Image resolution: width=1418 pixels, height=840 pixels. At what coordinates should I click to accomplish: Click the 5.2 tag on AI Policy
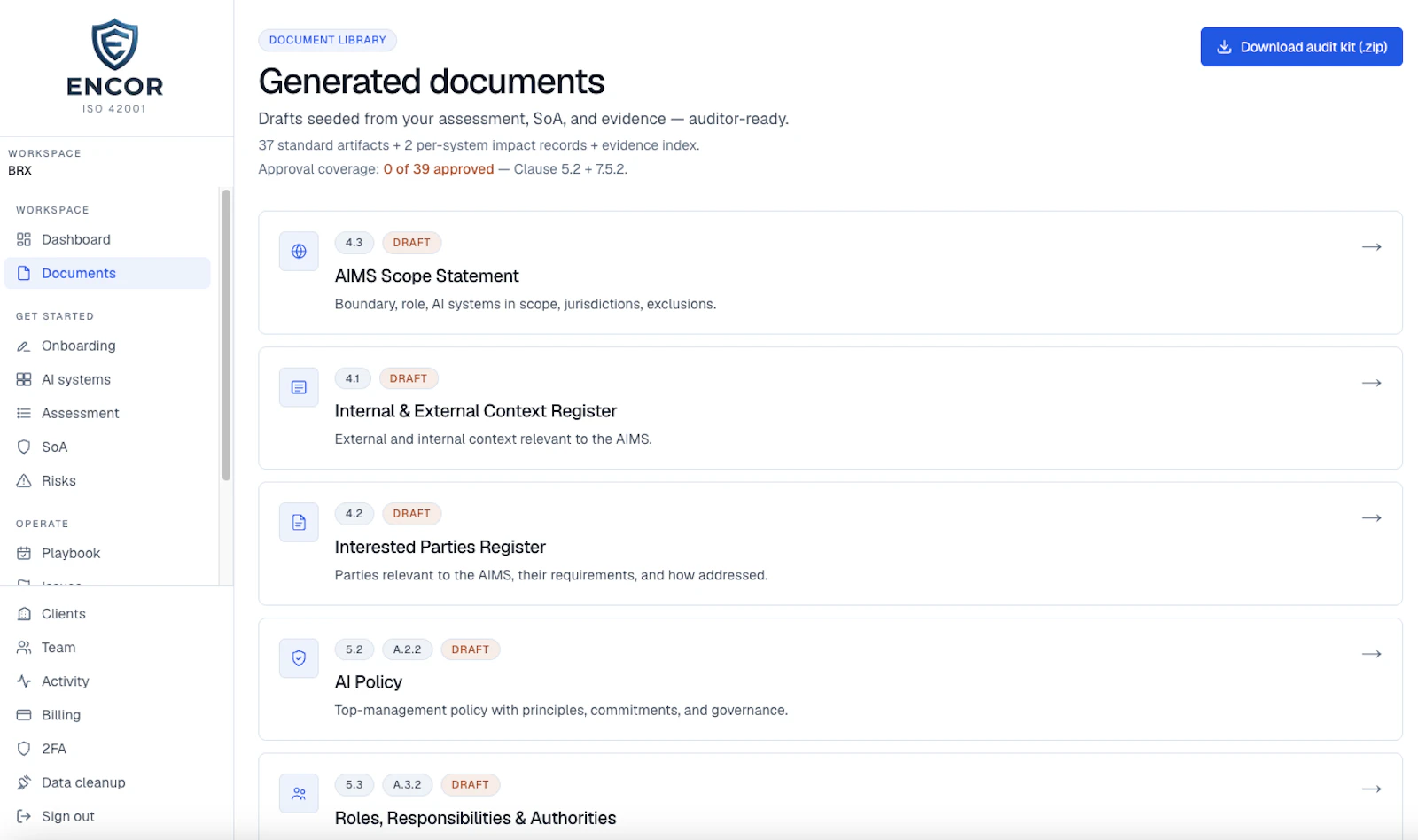(354, 649)
